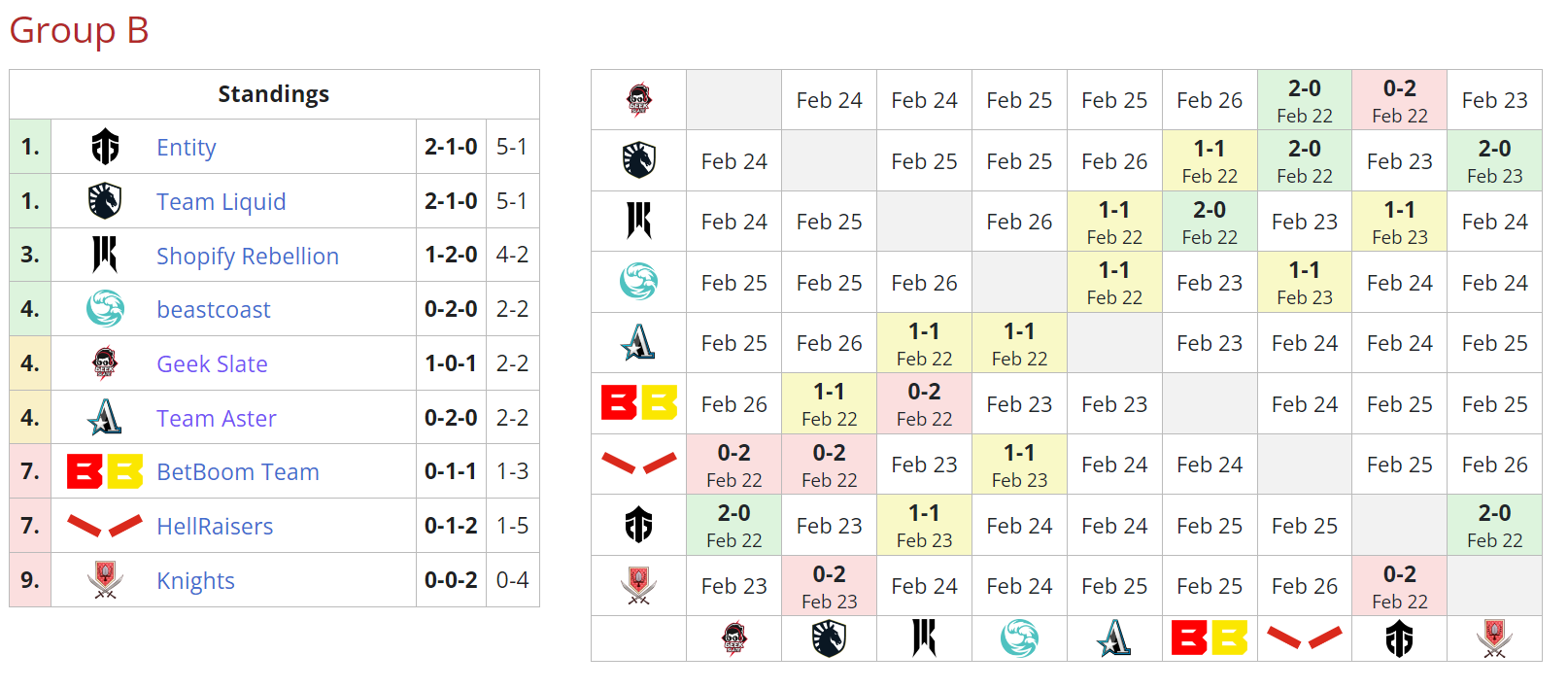Click the Shopify Rebellion logo in the crosstable's bottom row

924,638
